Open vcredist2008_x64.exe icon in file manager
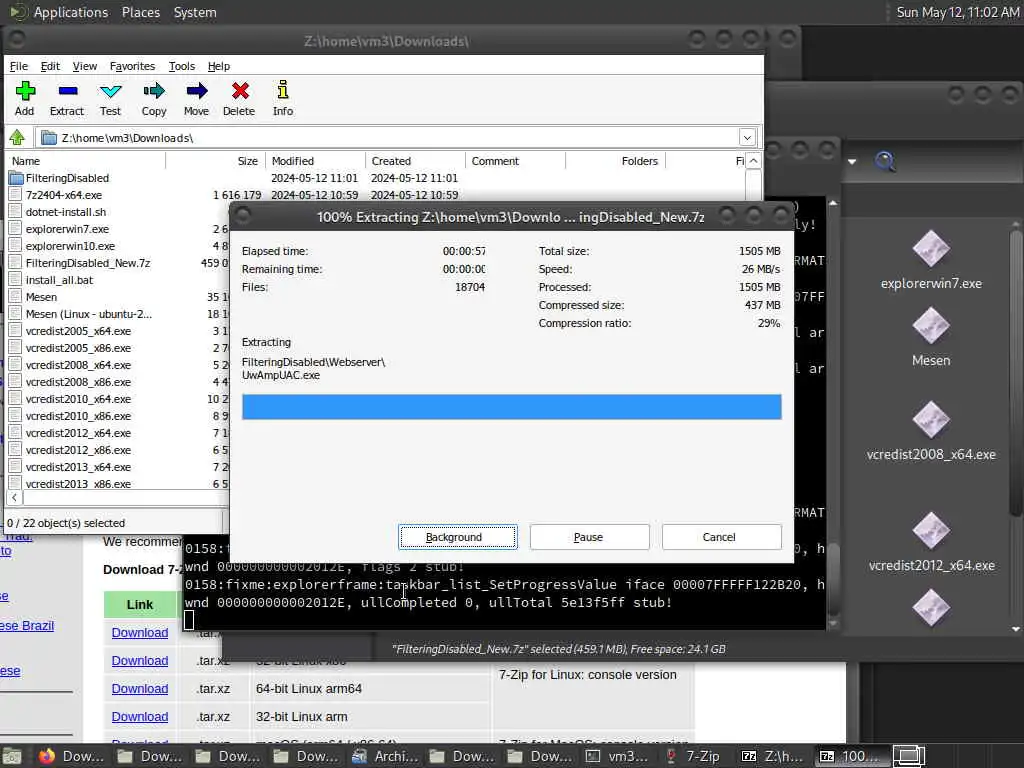Screen dimensions: 1024x768 (931, 431)
